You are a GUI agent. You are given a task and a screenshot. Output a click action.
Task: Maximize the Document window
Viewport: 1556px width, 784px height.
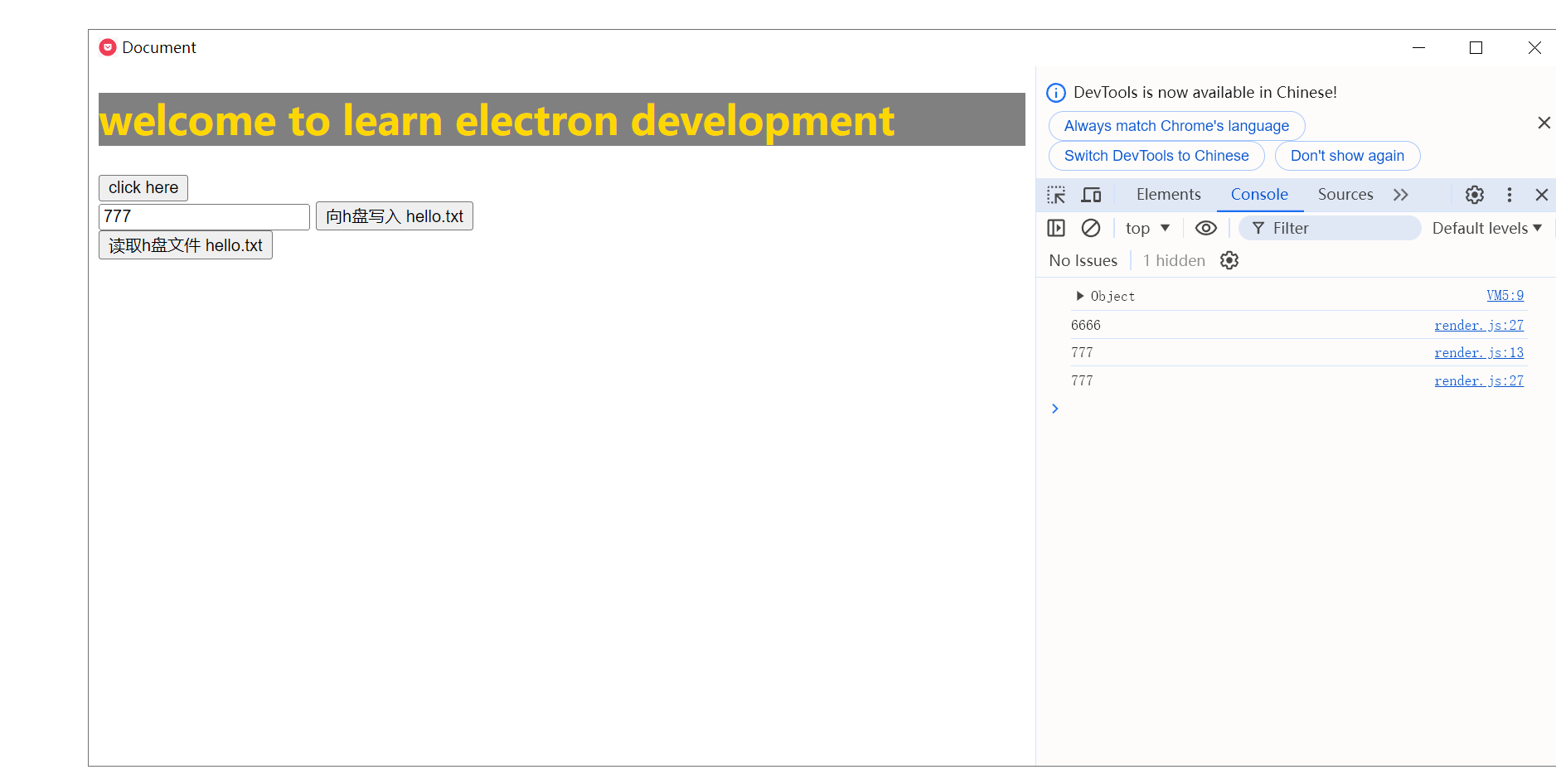1476,48
